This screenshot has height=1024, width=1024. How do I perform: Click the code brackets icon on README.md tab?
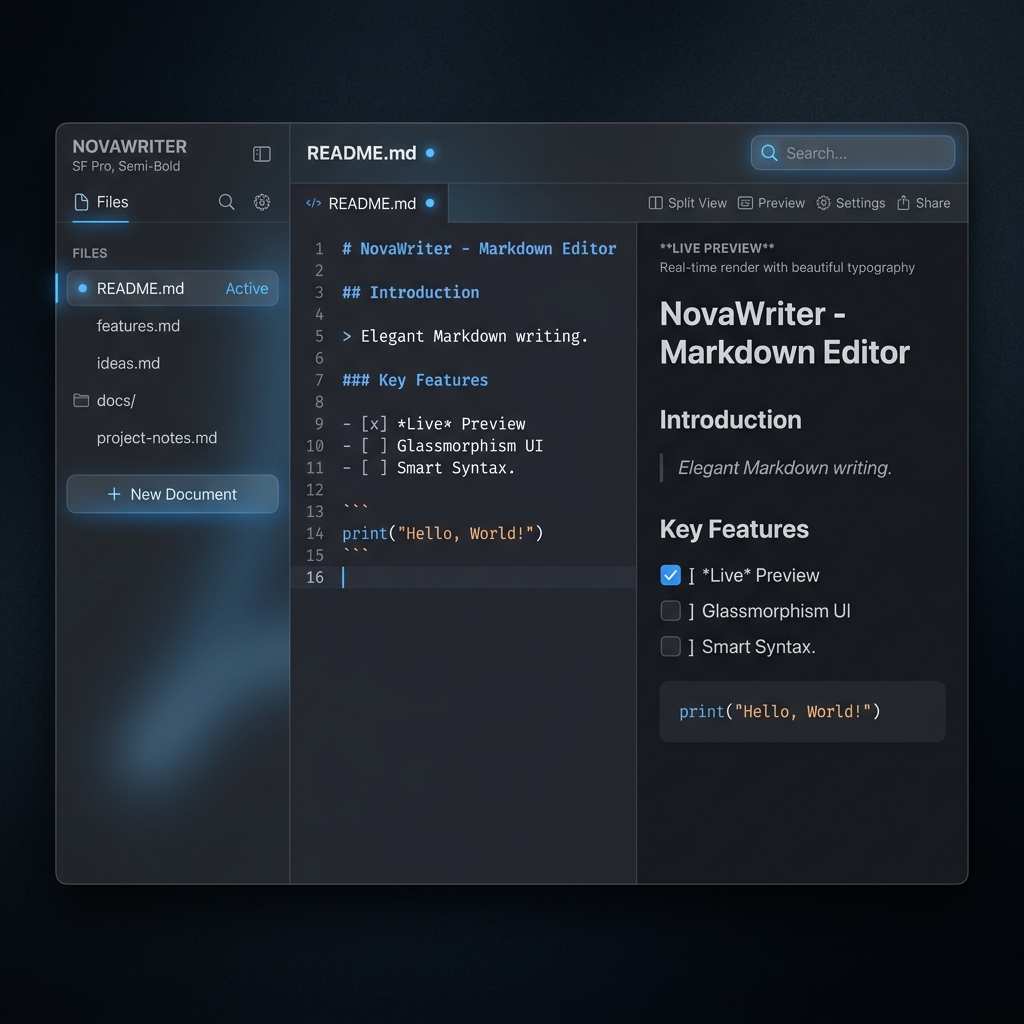click(313, 203)
